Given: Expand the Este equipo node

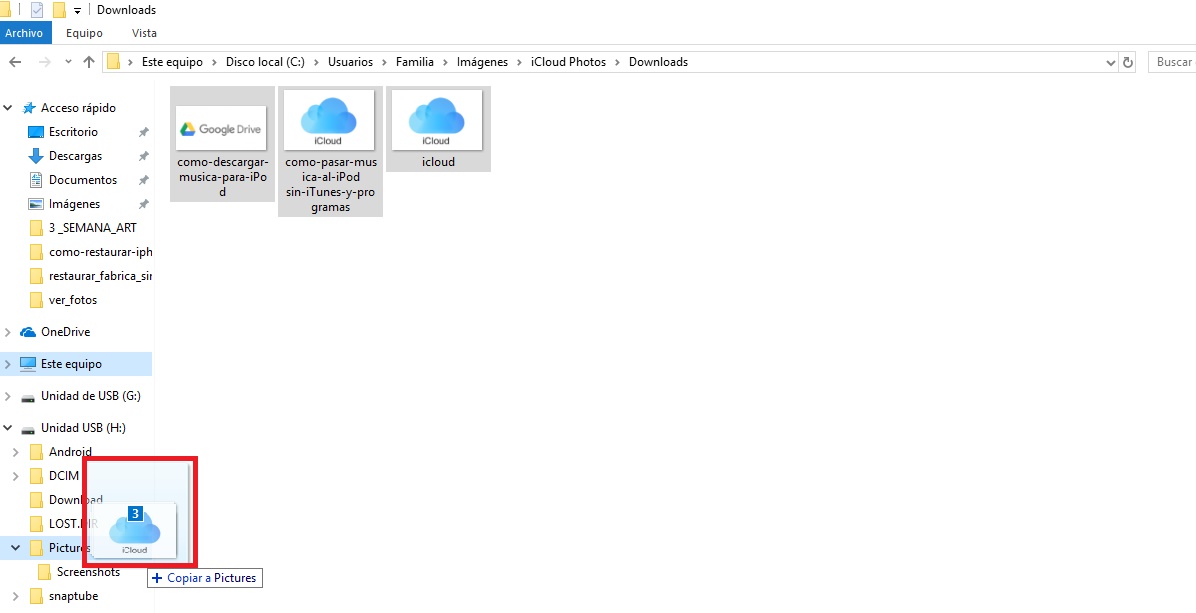Looking at the screenshot, I should 8,364.
